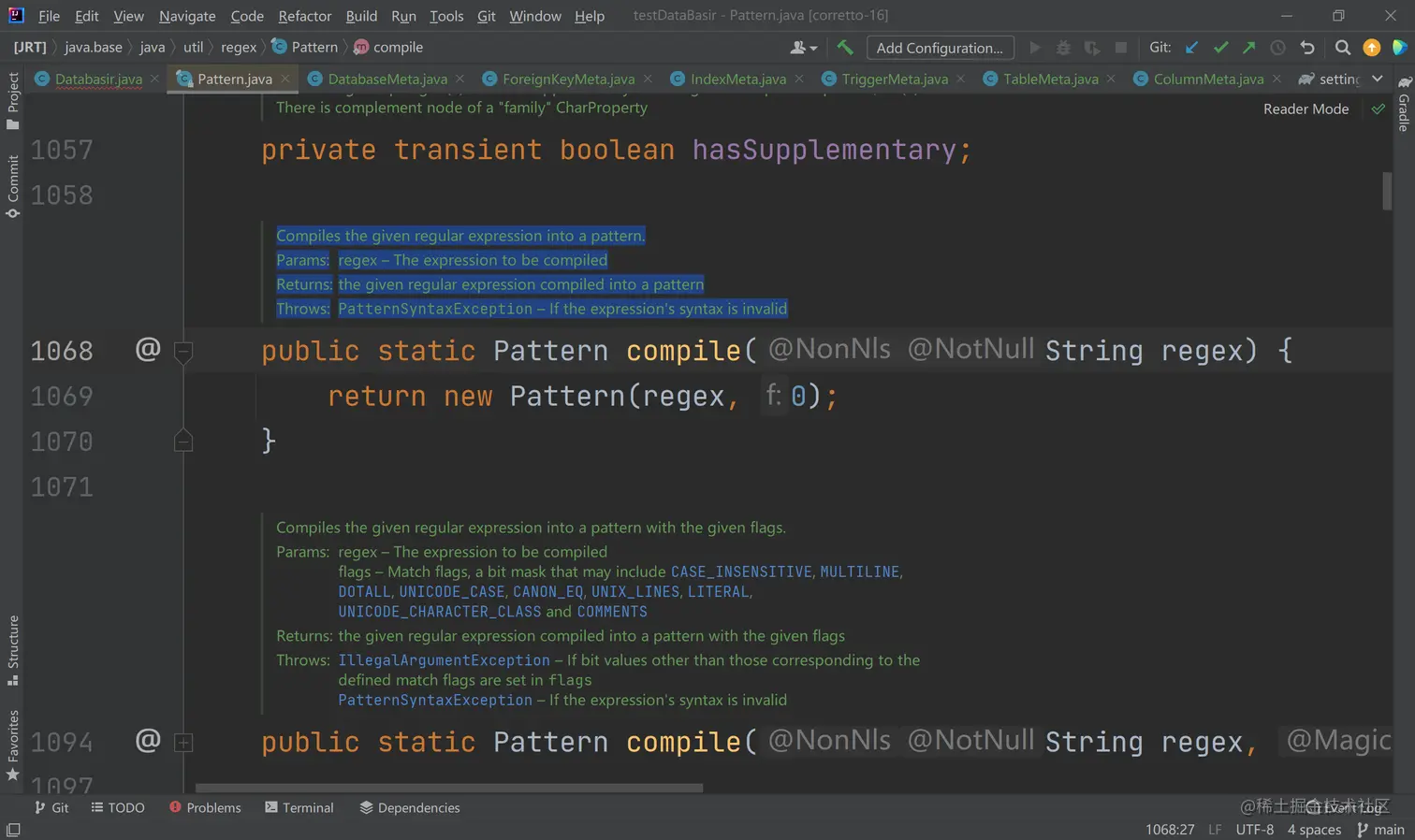This screenshot has height=840, width=1415.
Task: Open the Build menu
Action: (361, 16)
